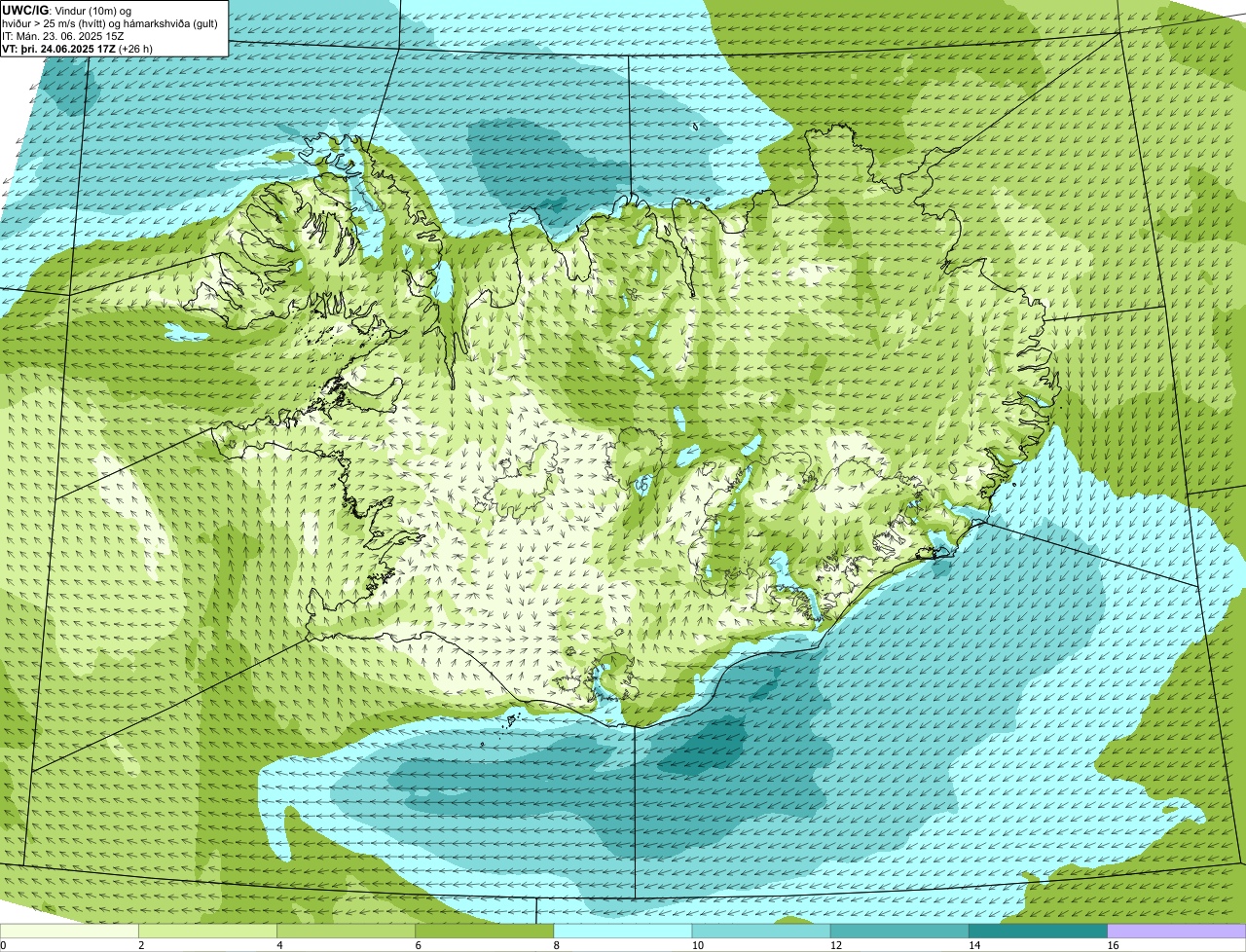Click the '16' label on the legend scale
1246x952 pixels.
click(x=1112, y=945)
